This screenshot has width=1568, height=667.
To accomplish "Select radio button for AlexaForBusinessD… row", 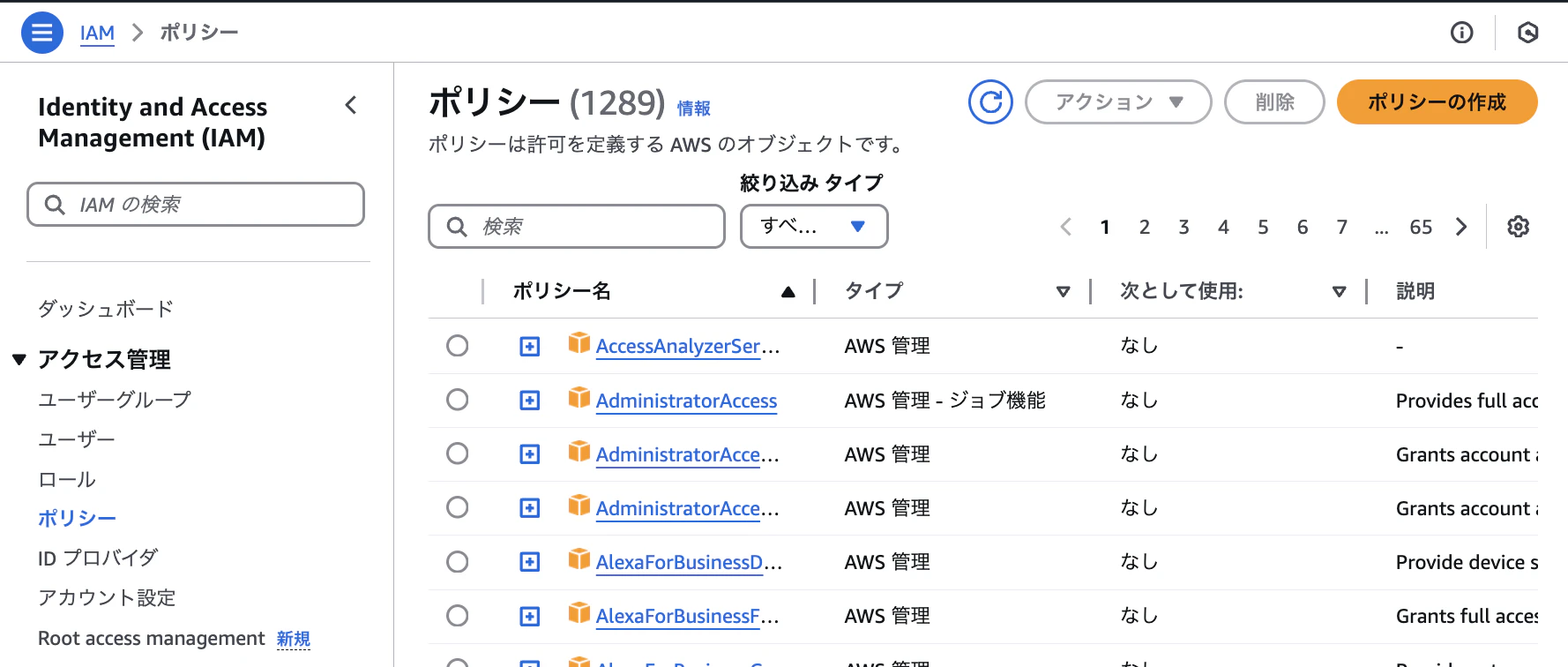I will click(x=458, y=562).
